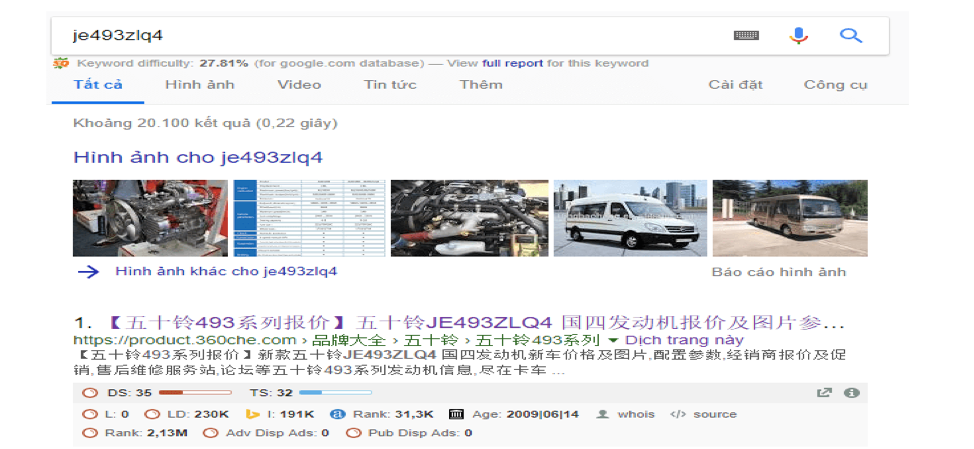Viewport: 974px width, 449px height.
Task: Click the source link
Action: (715, 414)
